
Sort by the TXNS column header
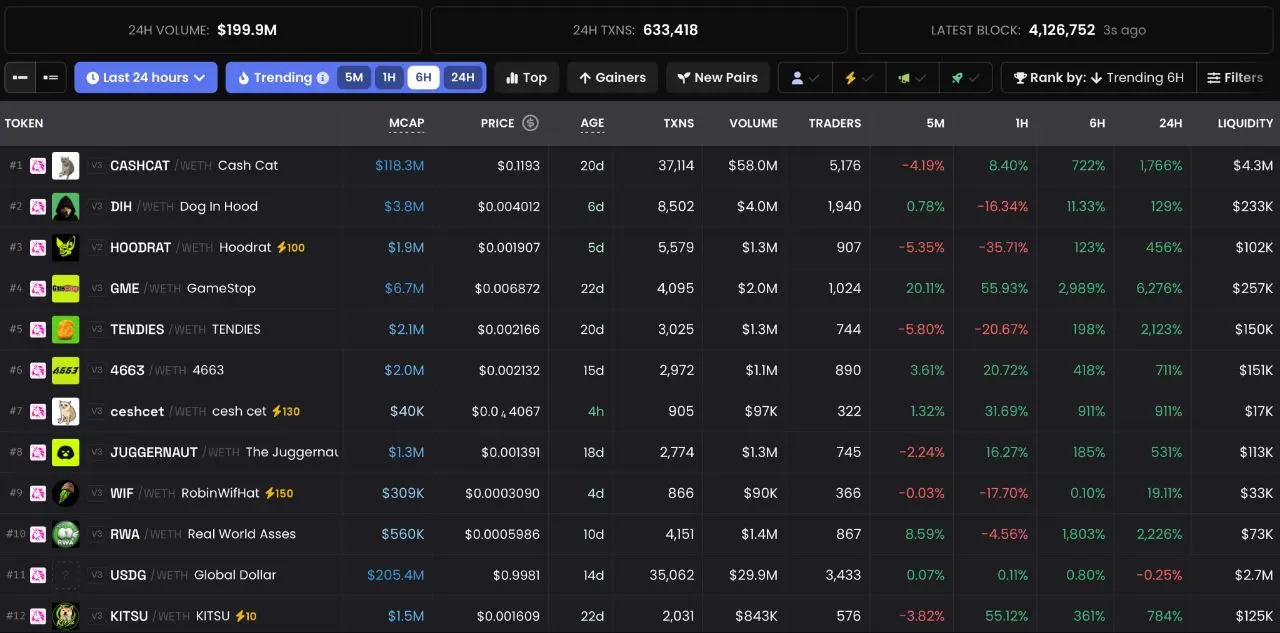[x=679, y=123]
